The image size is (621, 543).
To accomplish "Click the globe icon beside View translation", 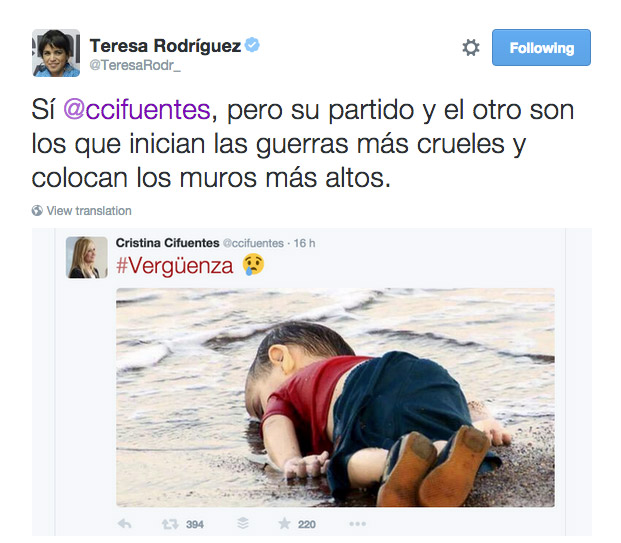I will click(x=37, y=211).
